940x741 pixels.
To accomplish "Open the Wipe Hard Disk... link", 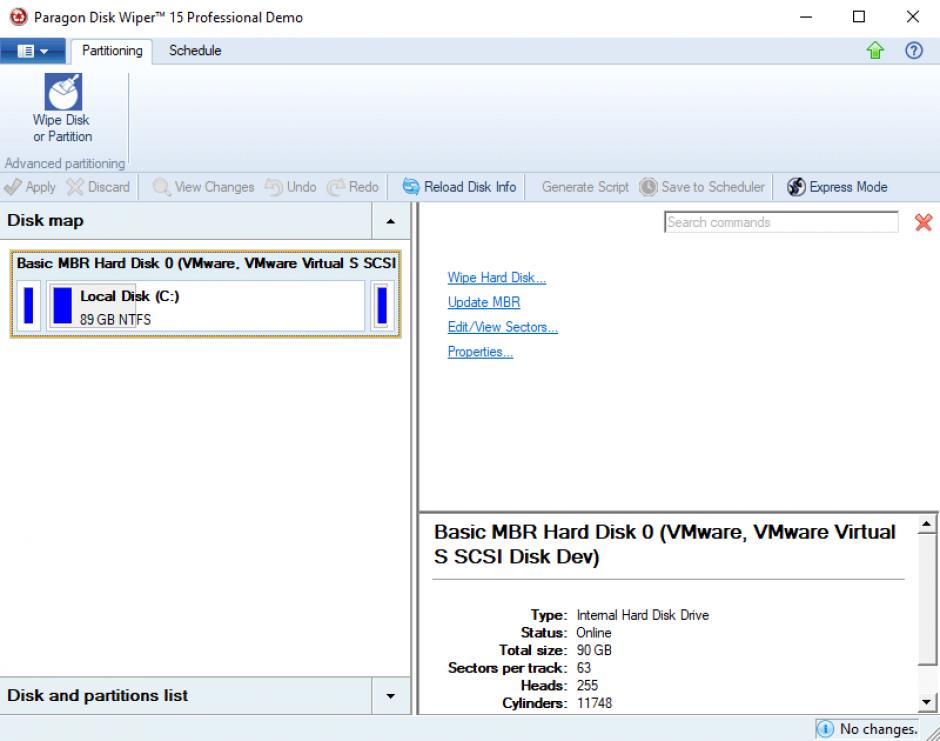I will click(x=496, y=278).
